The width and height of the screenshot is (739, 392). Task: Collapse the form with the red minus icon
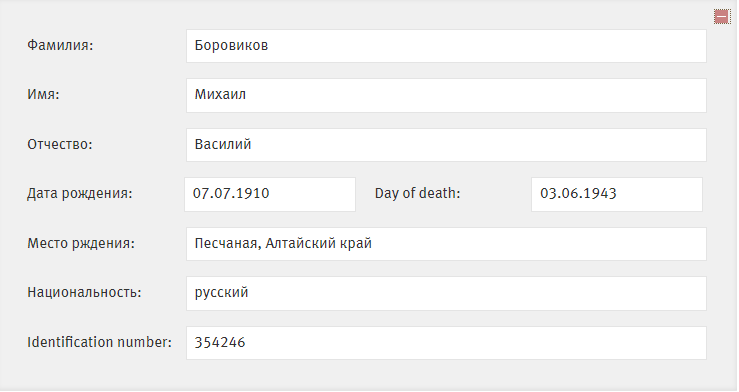pyautogui.click(x=722, y=16)
